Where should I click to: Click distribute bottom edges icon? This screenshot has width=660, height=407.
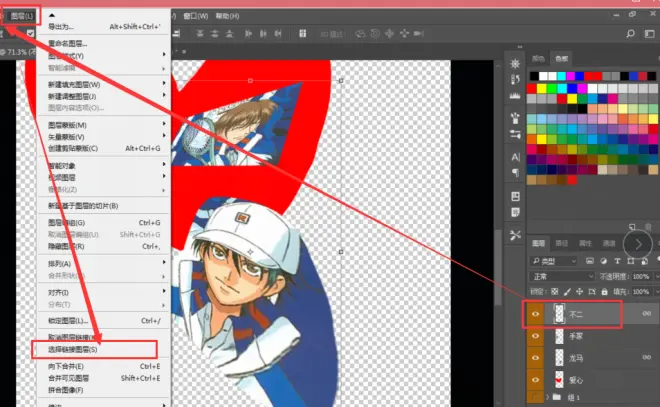[x=229, y=34]
